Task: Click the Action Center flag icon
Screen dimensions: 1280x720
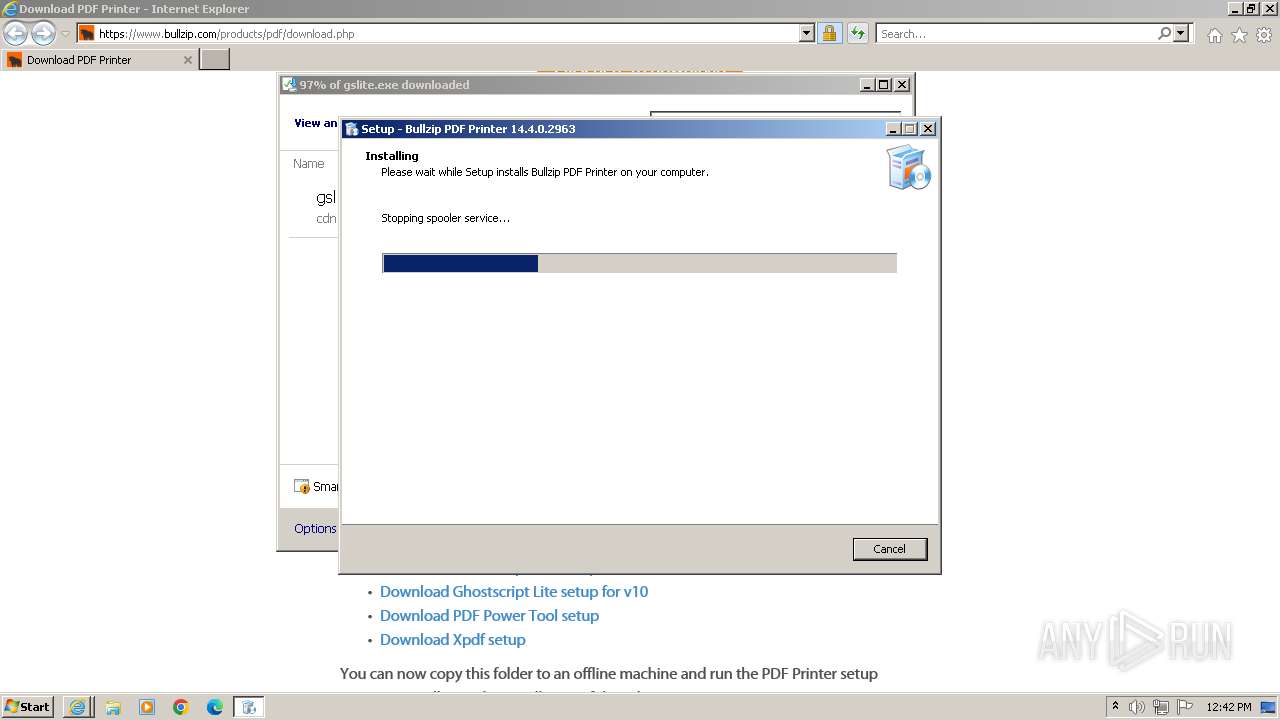Action: 1185,707
